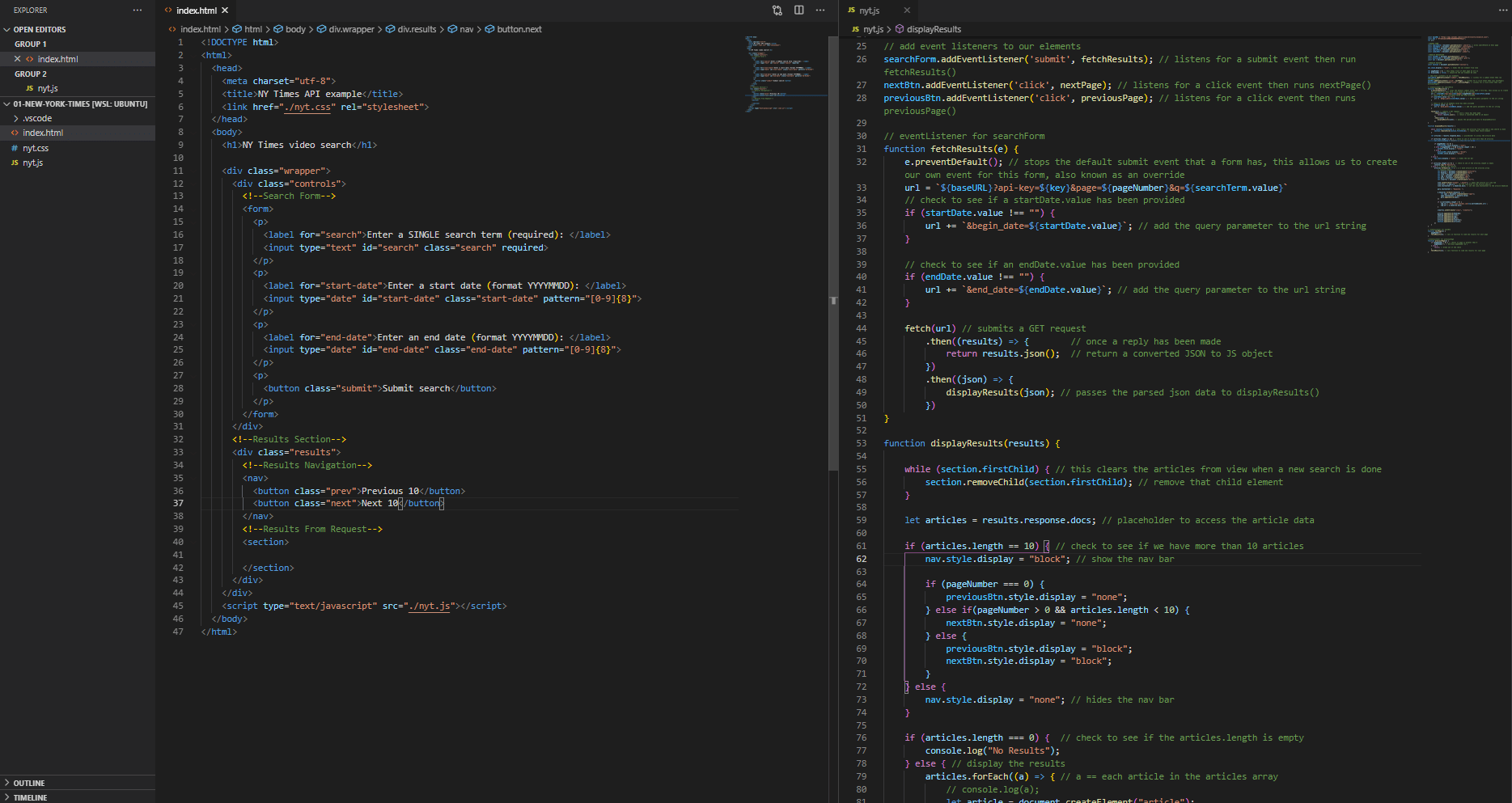Viewport: 1512px width, 803px height.
Task: Select index.html under Group 1
Action: (x=58, y=59)
